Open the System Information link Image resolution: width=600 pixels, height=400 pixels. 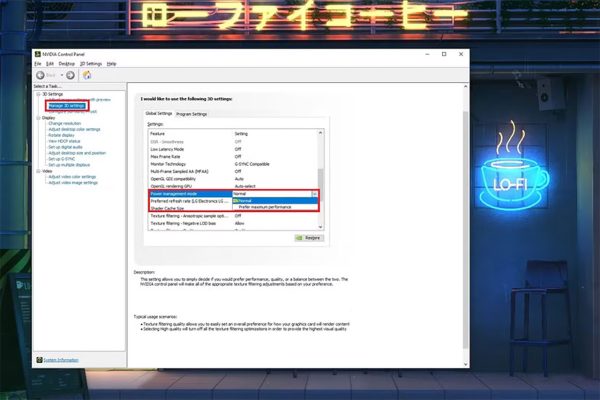coord(60,359)
